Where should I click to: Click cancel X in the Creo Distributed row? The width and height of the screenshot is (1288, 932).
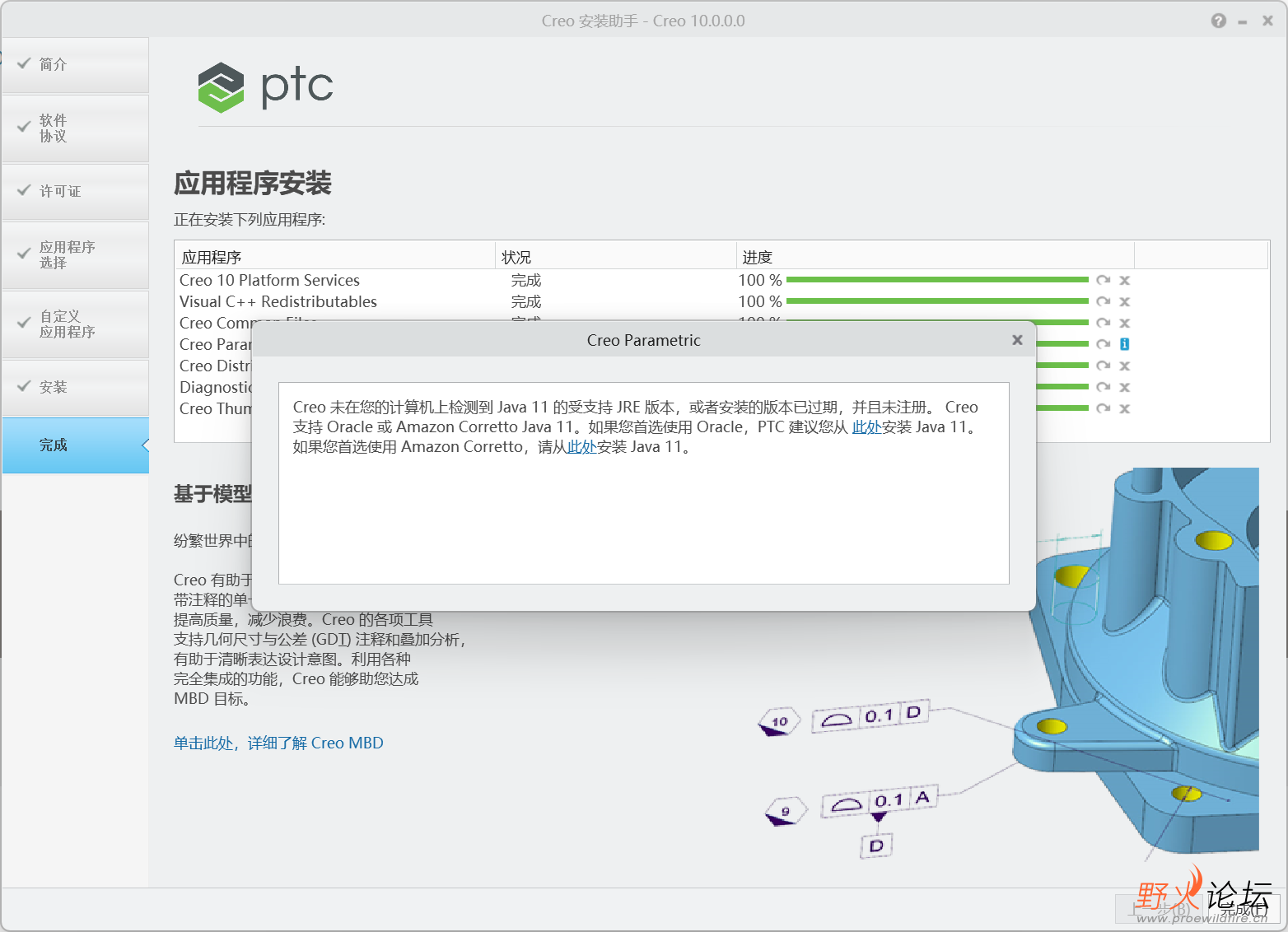[1124, 366]
